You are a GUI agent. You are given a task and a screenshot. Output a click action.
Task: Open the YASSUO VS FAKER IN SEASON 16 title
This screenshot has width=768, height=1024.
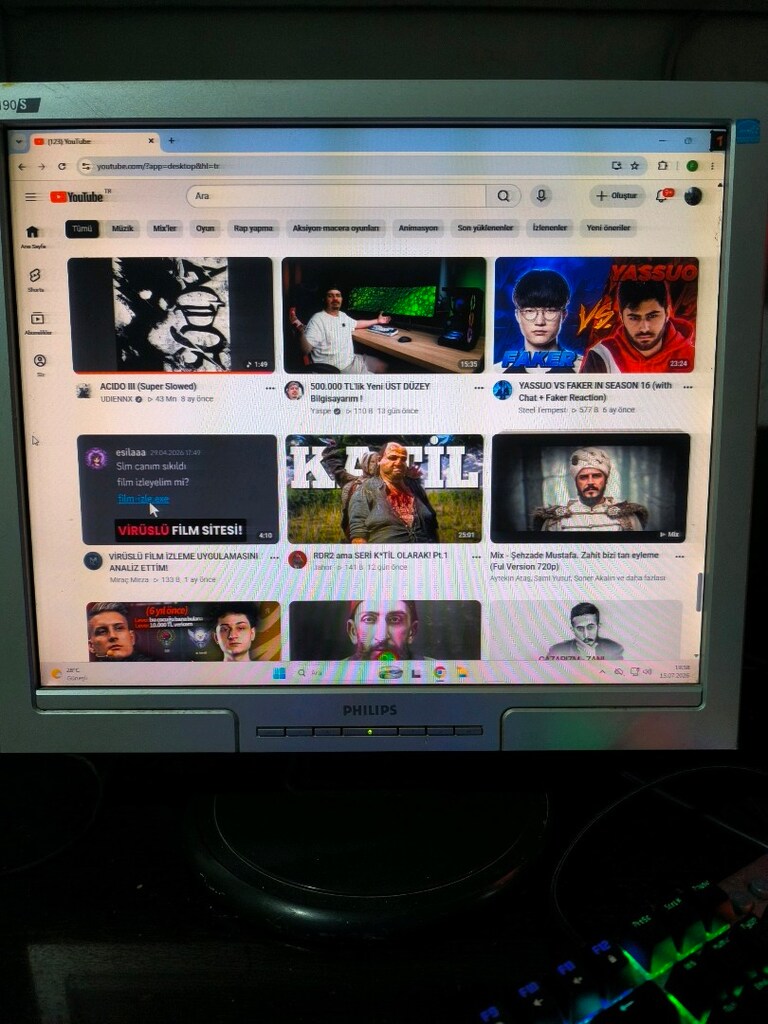tap(595, 391)
